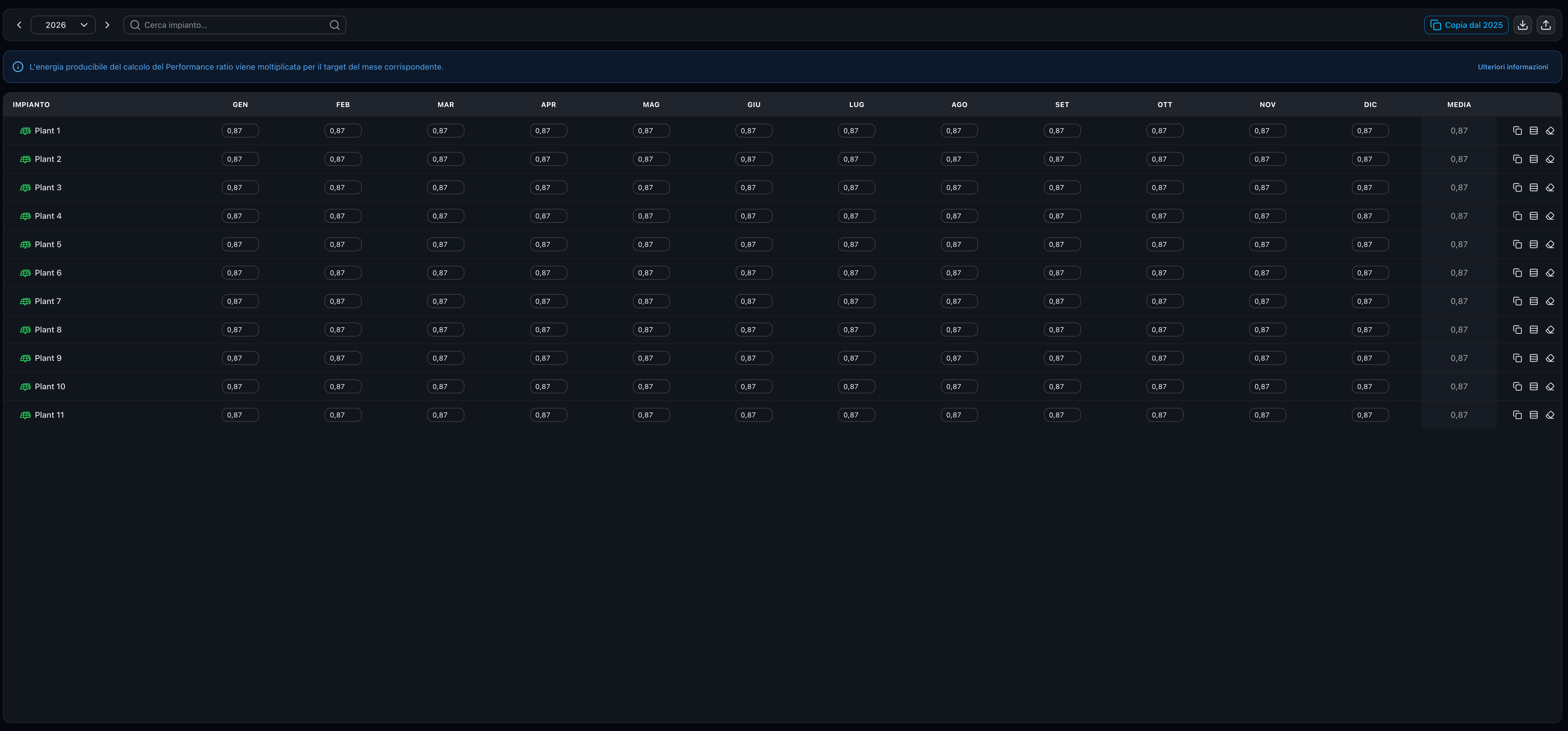Go to the previous year arrow
The width and height of the screenshot is (1568, 731).
point(19,25)
